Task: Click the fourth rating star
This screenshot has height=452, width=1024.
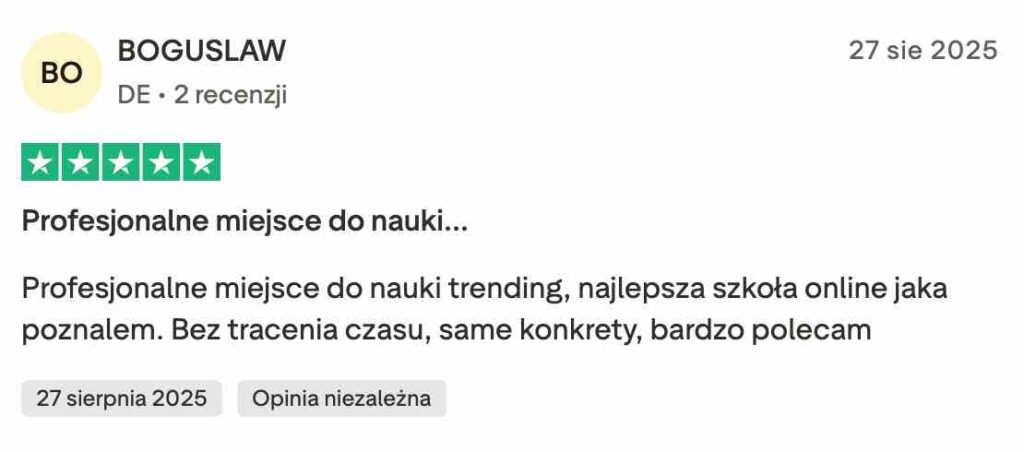Action: point(161,162)
